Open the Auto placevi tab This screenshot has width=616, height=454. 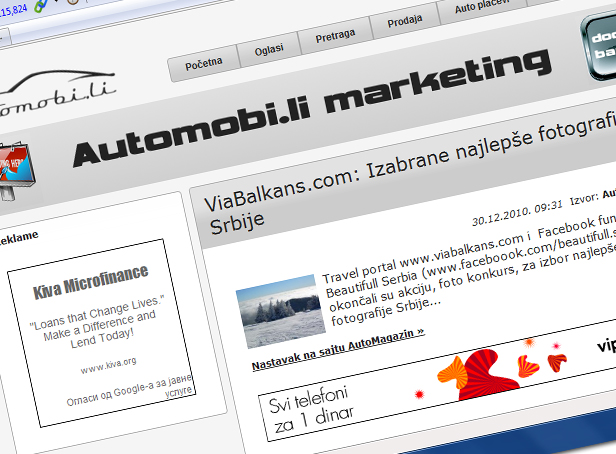482,5
